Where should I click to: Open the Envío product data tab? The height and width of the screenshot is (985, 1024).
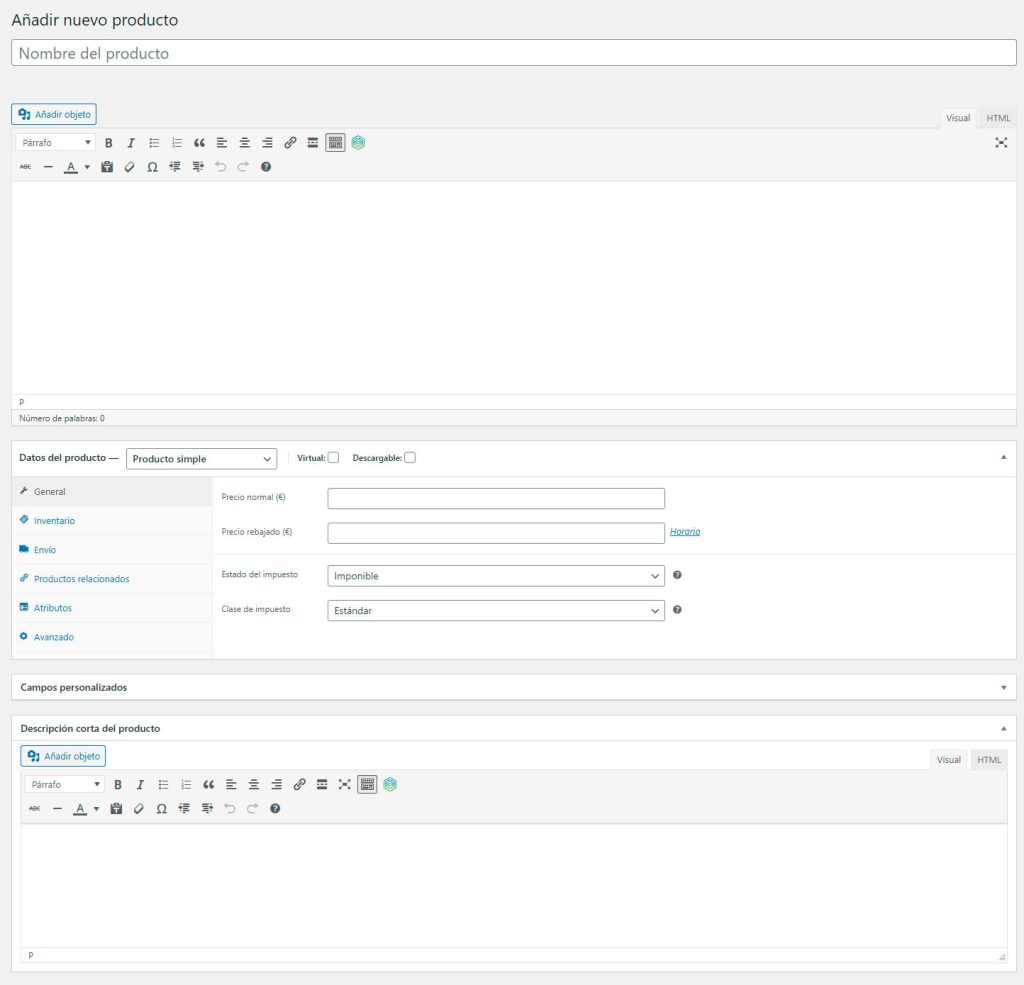(112, 550)
